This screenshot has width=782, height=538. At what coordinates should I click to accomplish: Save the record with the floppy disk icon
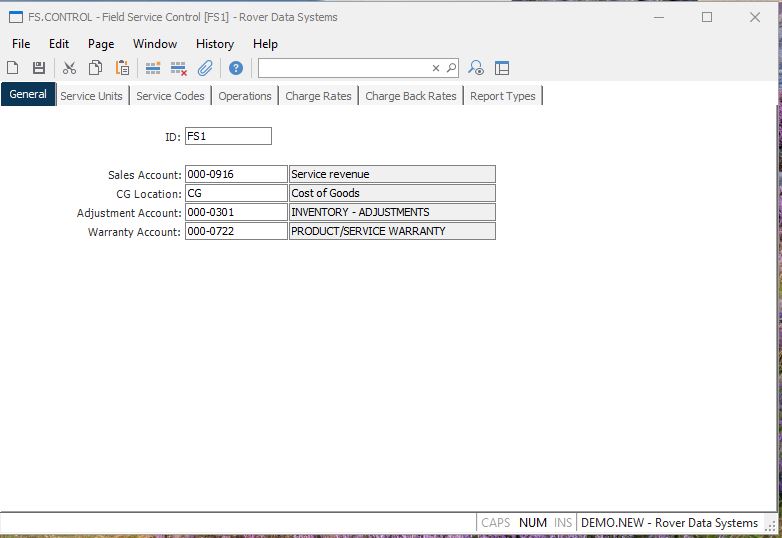(39, 68)
